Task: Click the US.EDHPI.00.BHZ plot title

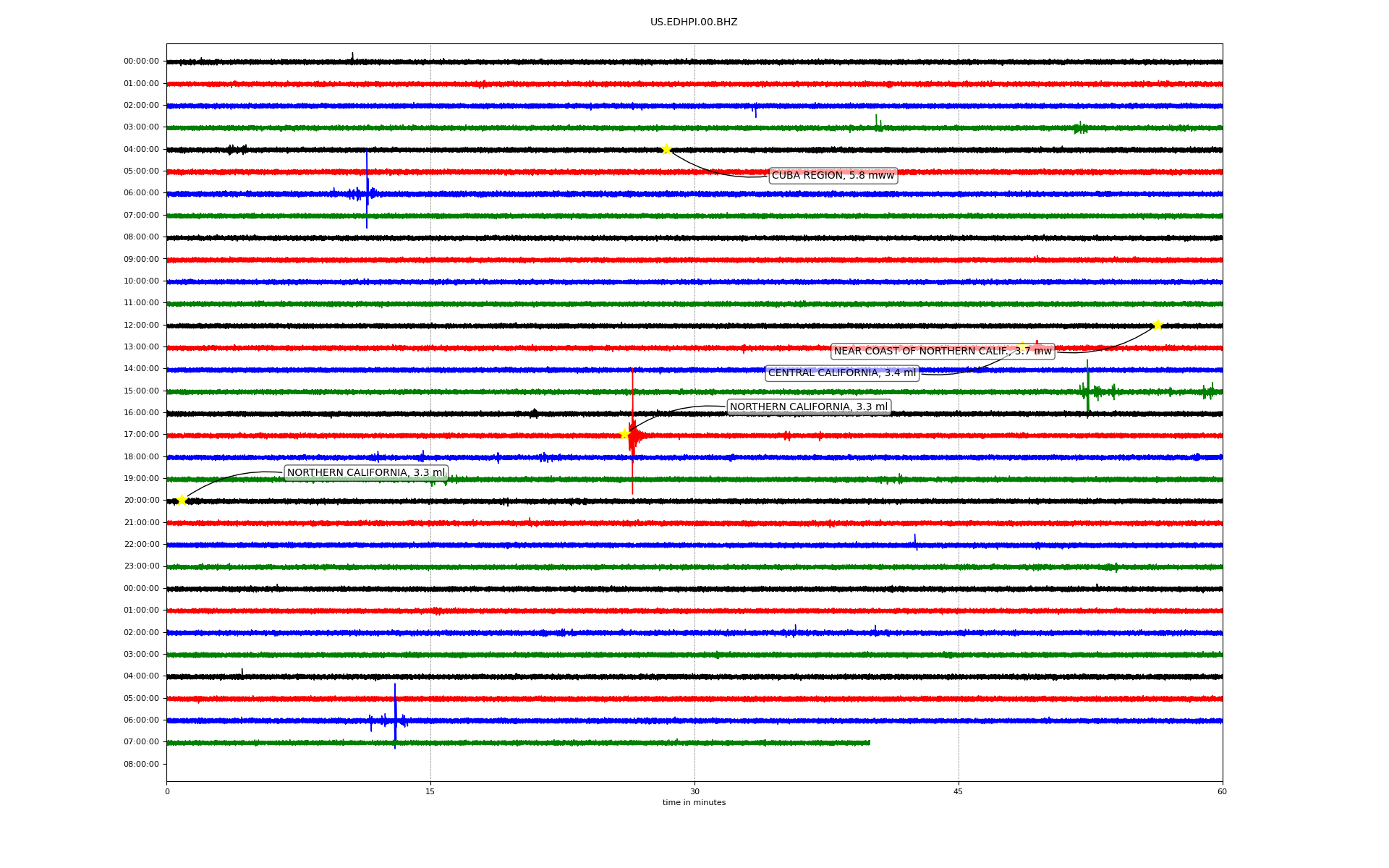Action: point(693,22)
